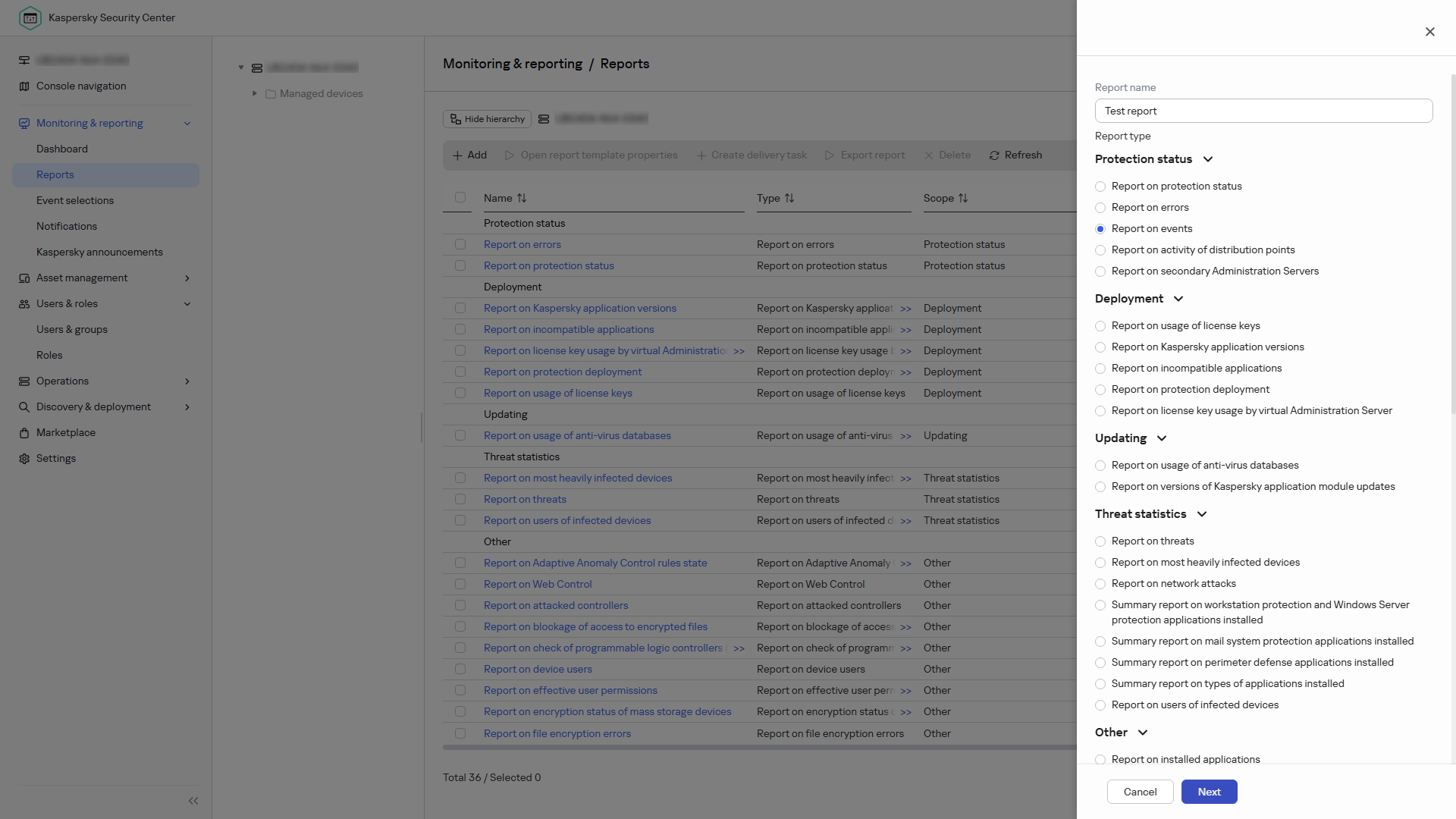Screen dimensions: 1456x819
Task: Select Report on errors radio option
Action: (x=1100, y=208)
